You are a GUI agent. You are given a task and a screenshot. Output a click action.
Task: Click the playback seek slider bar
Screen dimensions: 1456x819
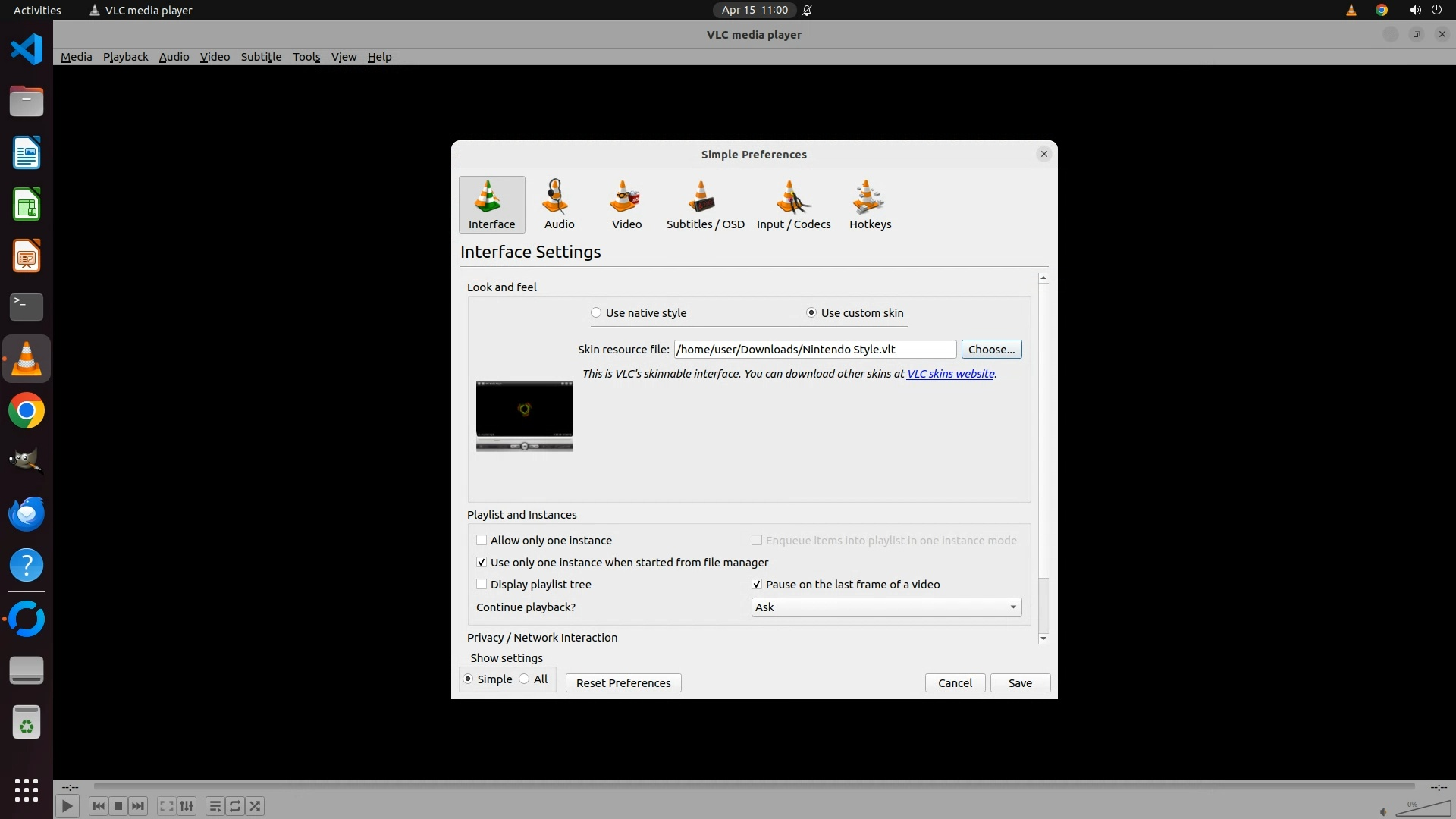[x=754, y=786]
